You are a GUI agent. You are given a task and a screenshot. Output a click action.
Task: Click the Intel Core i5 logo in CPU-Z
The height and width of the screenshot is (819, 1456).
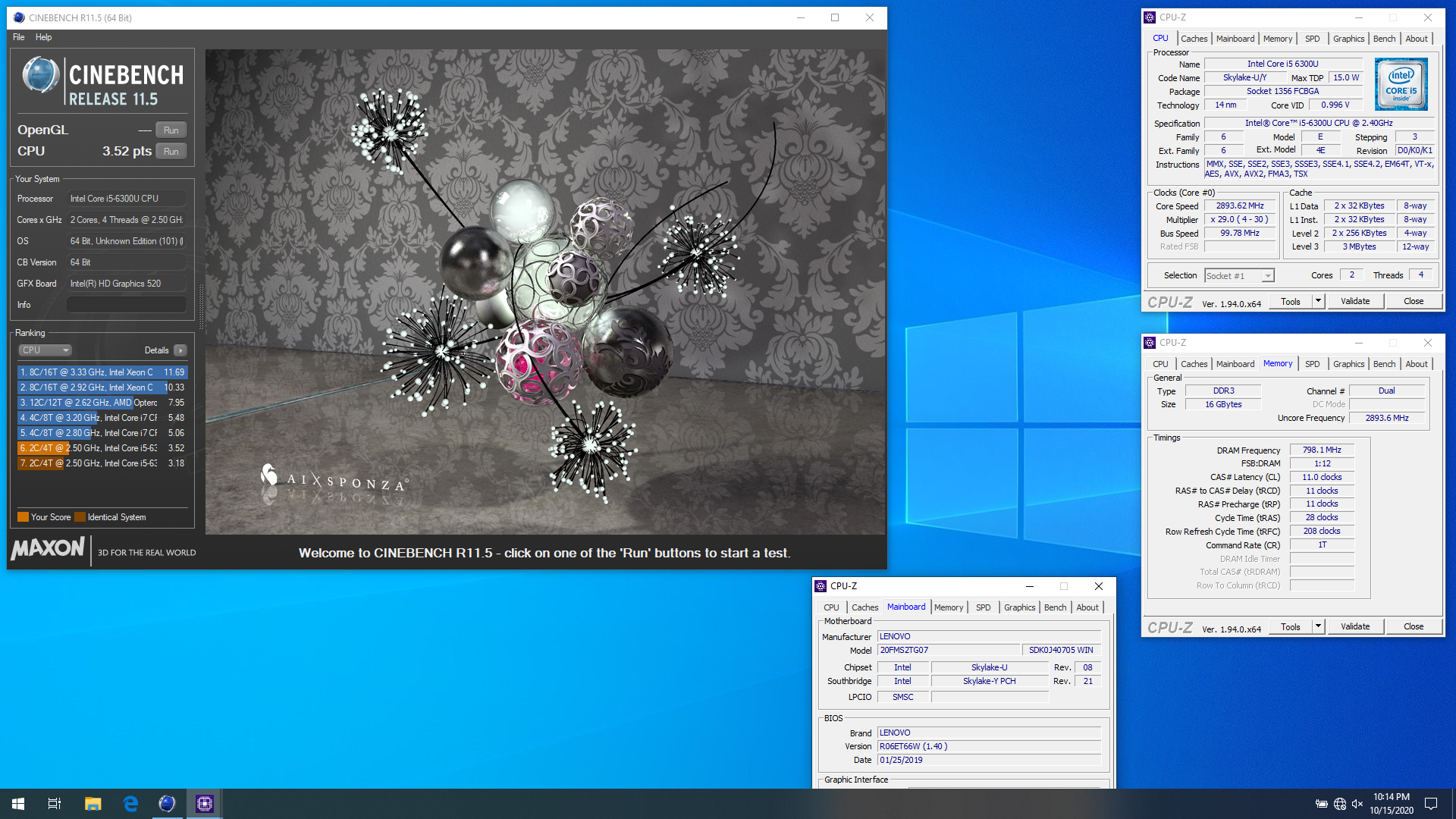point(1401,84)
